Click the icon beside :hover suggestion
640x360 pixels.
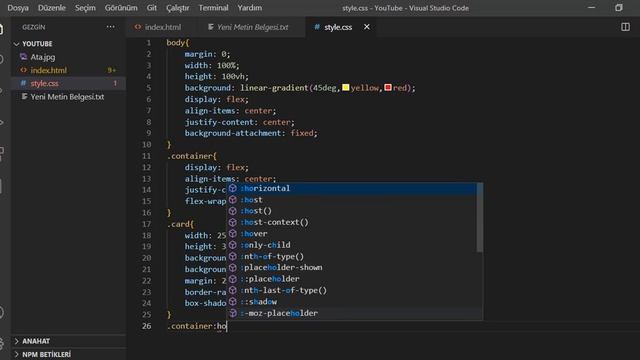point(233,233)
